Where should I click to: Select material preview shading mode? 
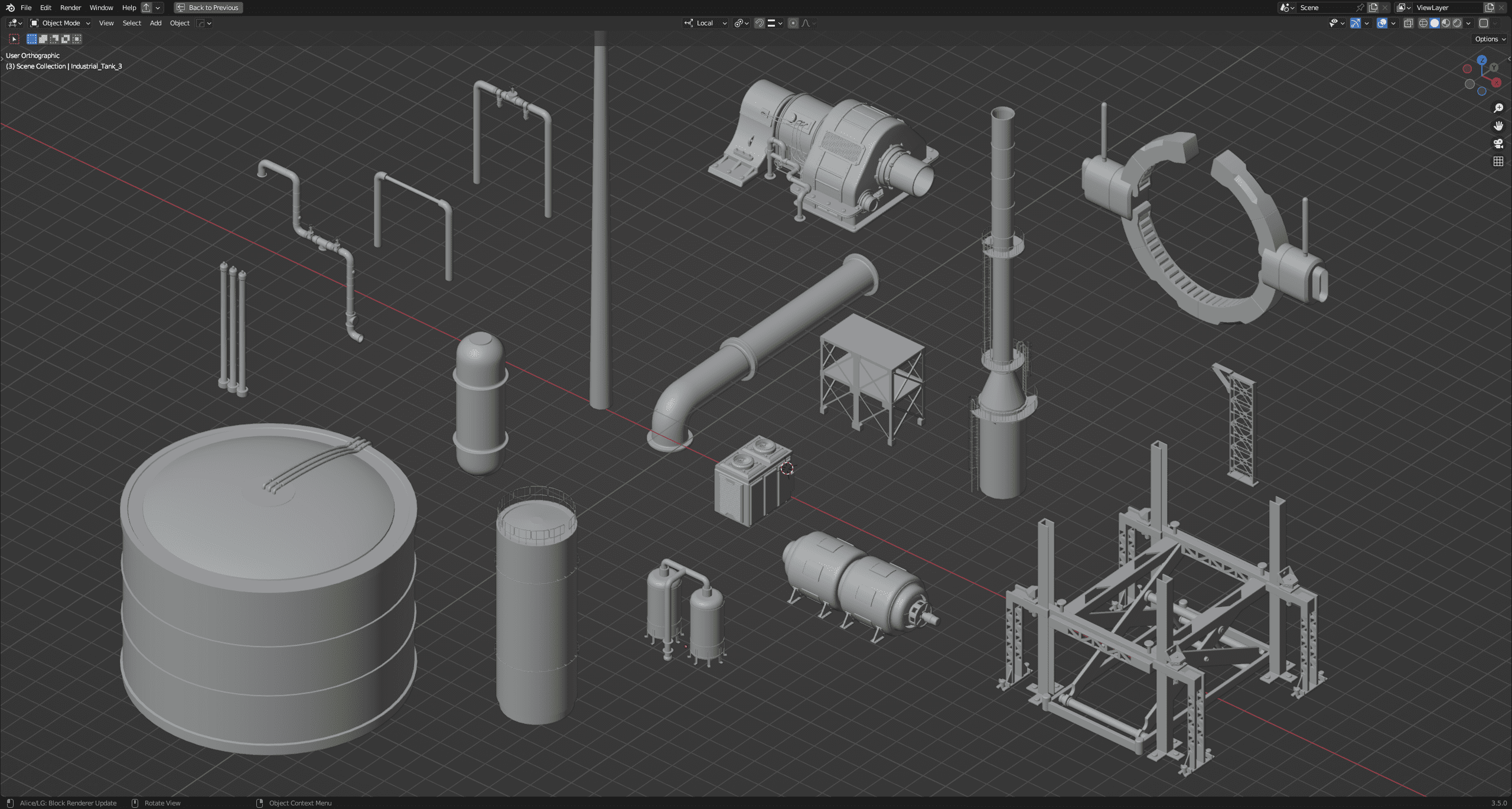click(1446, 23)
